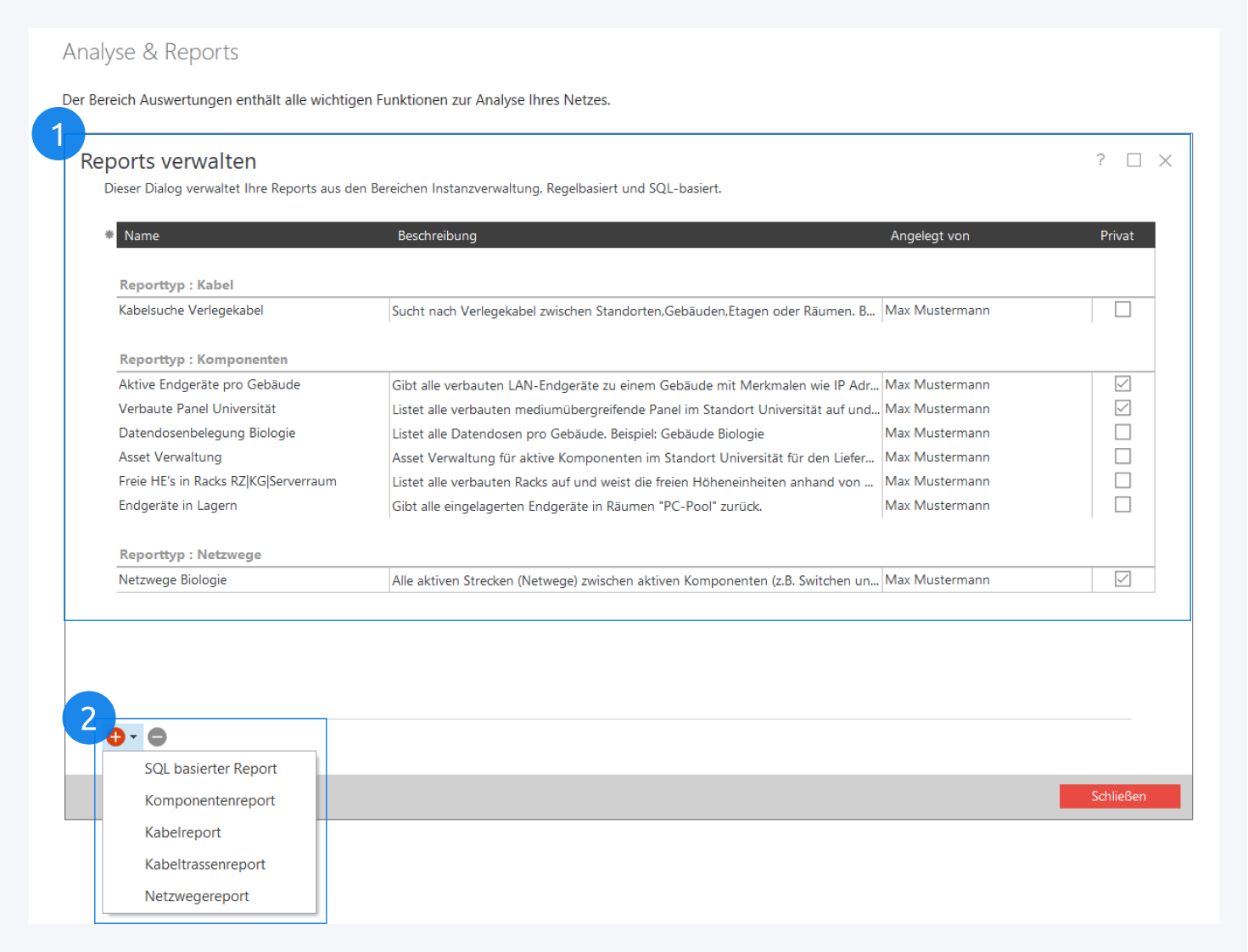This screenshot has width=1248, height=952.
Task: Click the asterisk icon left of Name header
Action: 109,235
